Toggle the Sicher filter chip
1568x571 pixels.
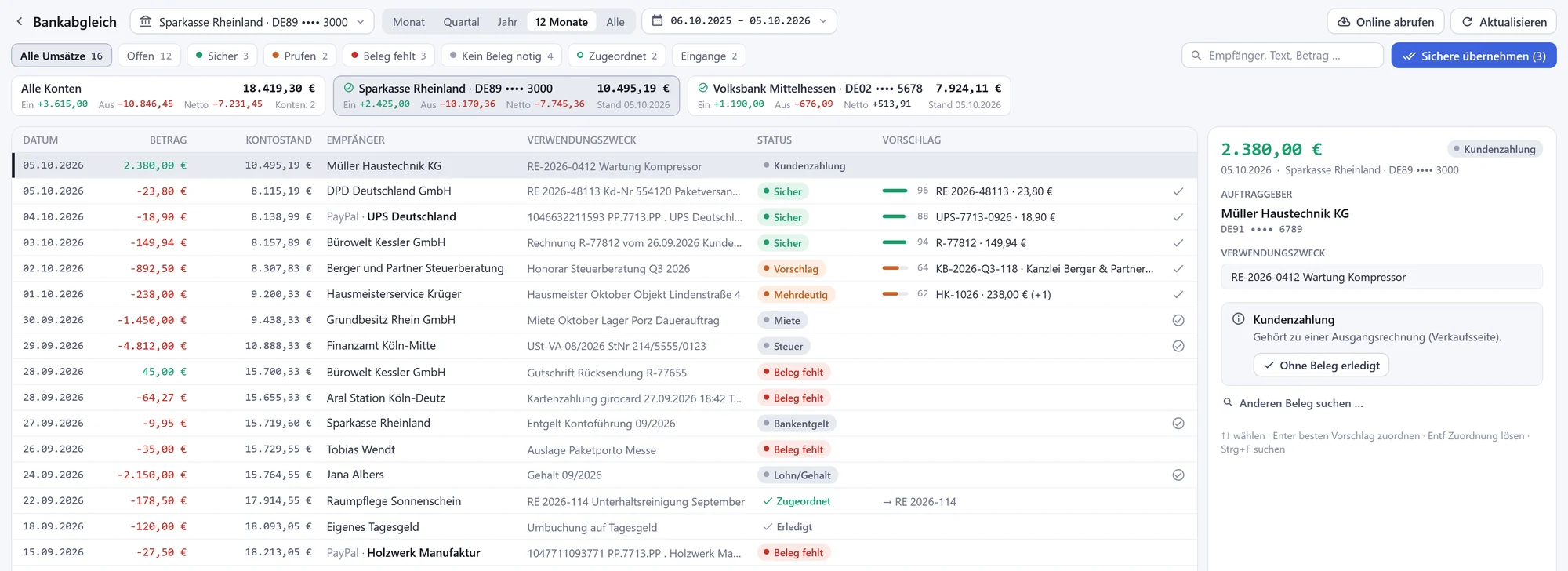tap(222, 56)
